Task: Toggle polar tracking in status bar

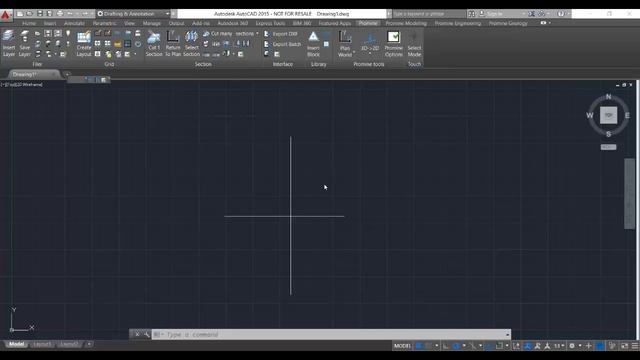Action: (456, 346)
